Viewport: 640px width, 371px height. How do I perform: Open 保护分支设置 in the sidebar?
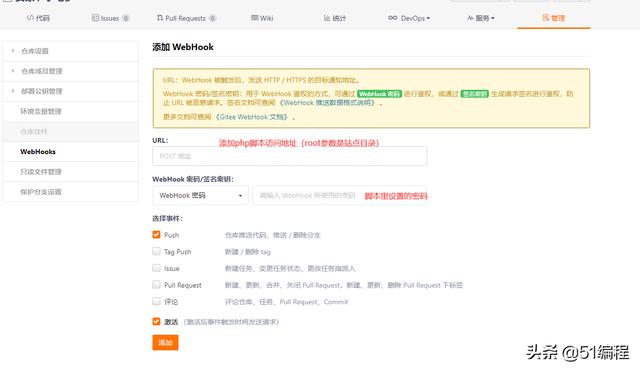70,192
